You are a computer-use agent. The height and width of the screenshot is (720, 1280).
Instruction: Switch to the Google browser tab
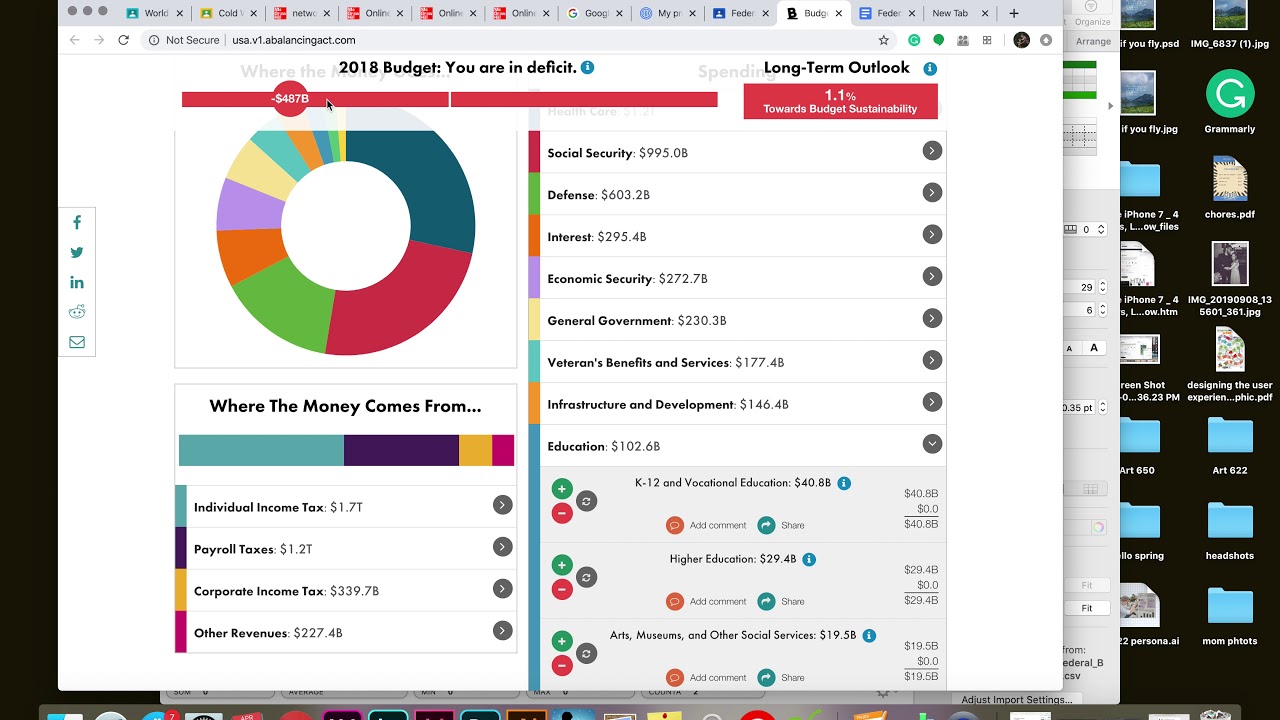coord(596,13)
